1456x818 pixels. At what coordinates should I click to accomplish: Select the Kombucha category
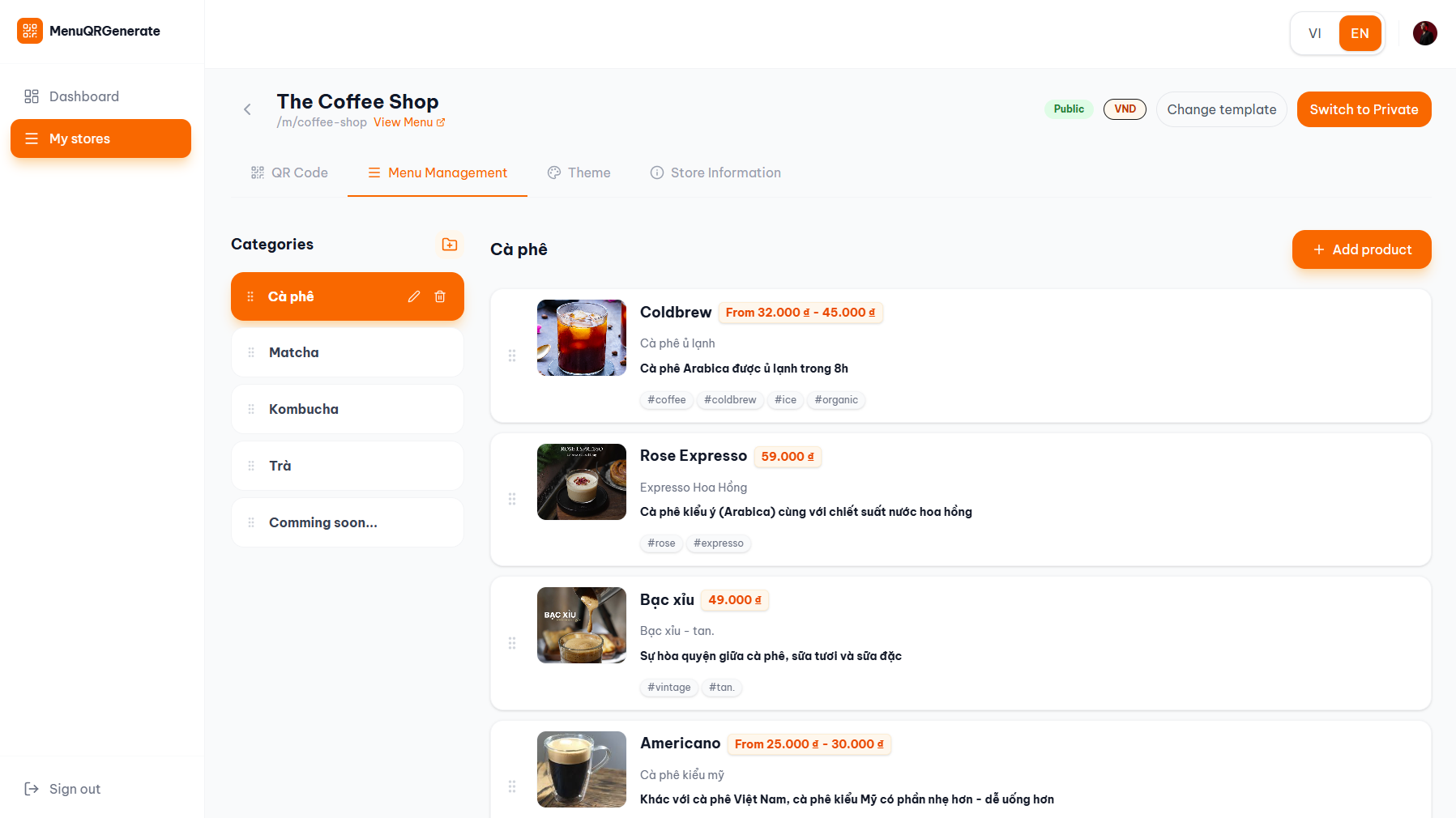(x=348, y=409)
